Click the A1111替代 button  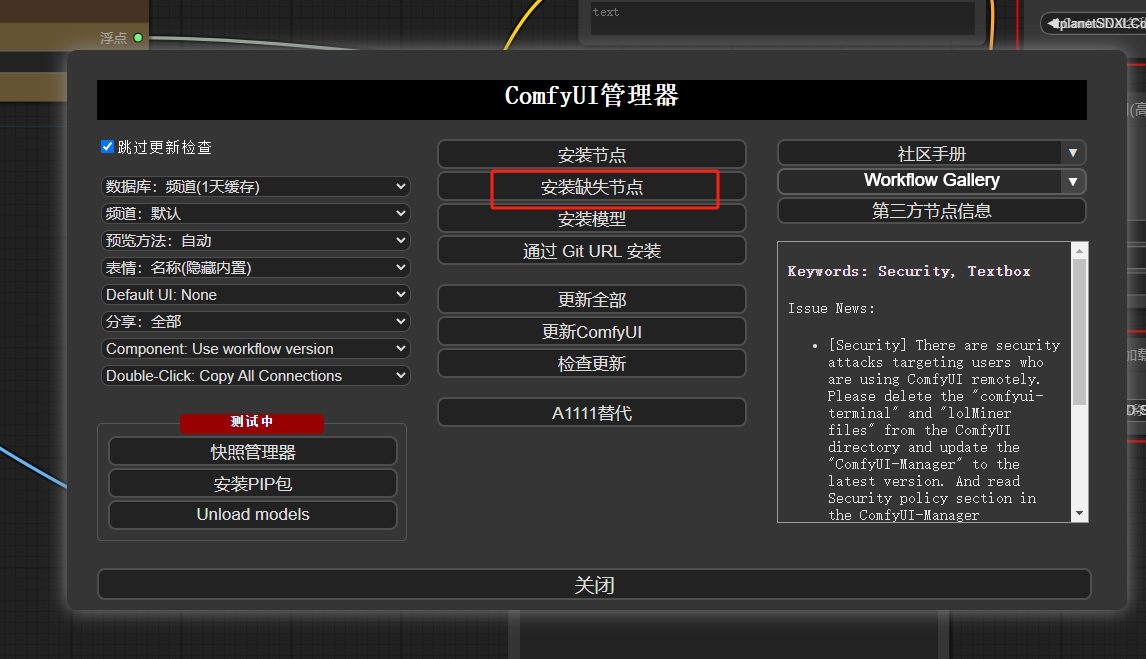591,413
